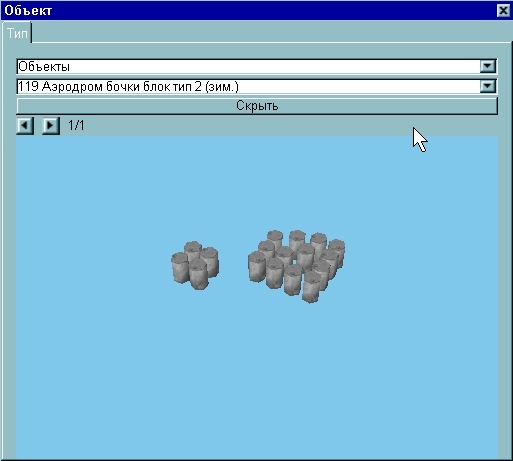
Task: Click the gap between the two barrel groups
Action: click(233, 265)
